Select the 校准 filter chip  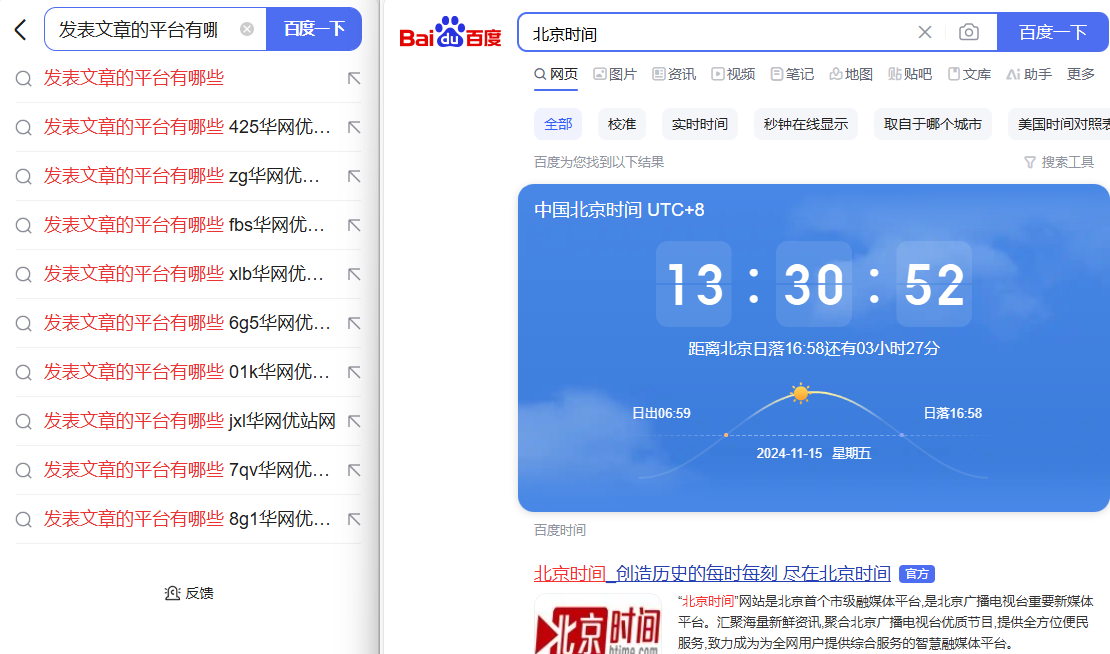point(622,125)
